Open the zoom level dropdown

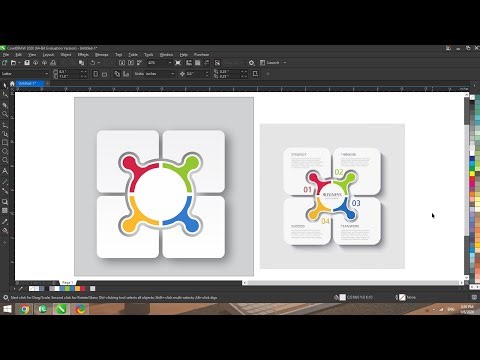click(170, 63)
